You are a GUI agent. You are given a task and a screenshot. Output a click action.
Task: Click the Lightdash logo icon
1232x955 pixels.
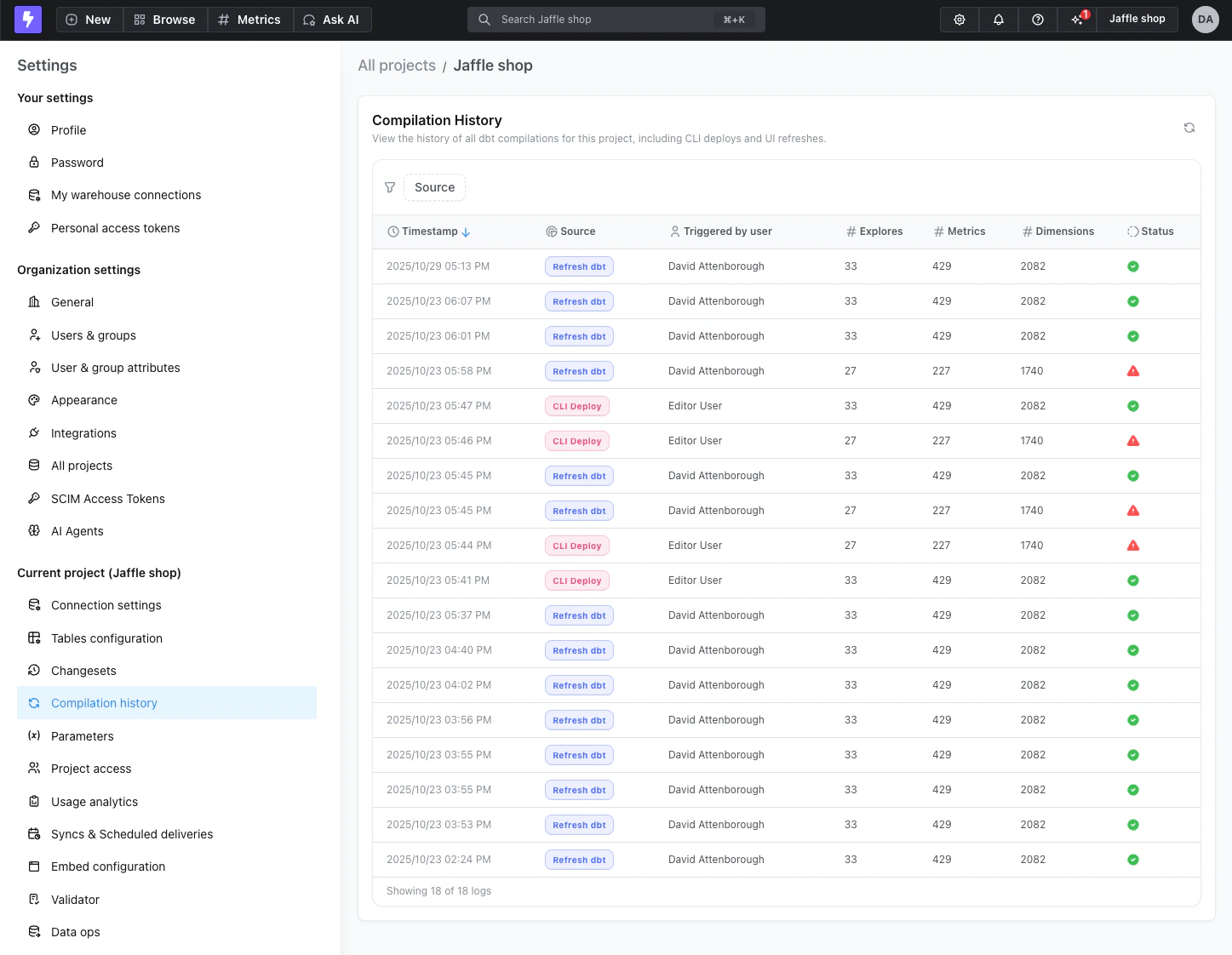point(28,20)
